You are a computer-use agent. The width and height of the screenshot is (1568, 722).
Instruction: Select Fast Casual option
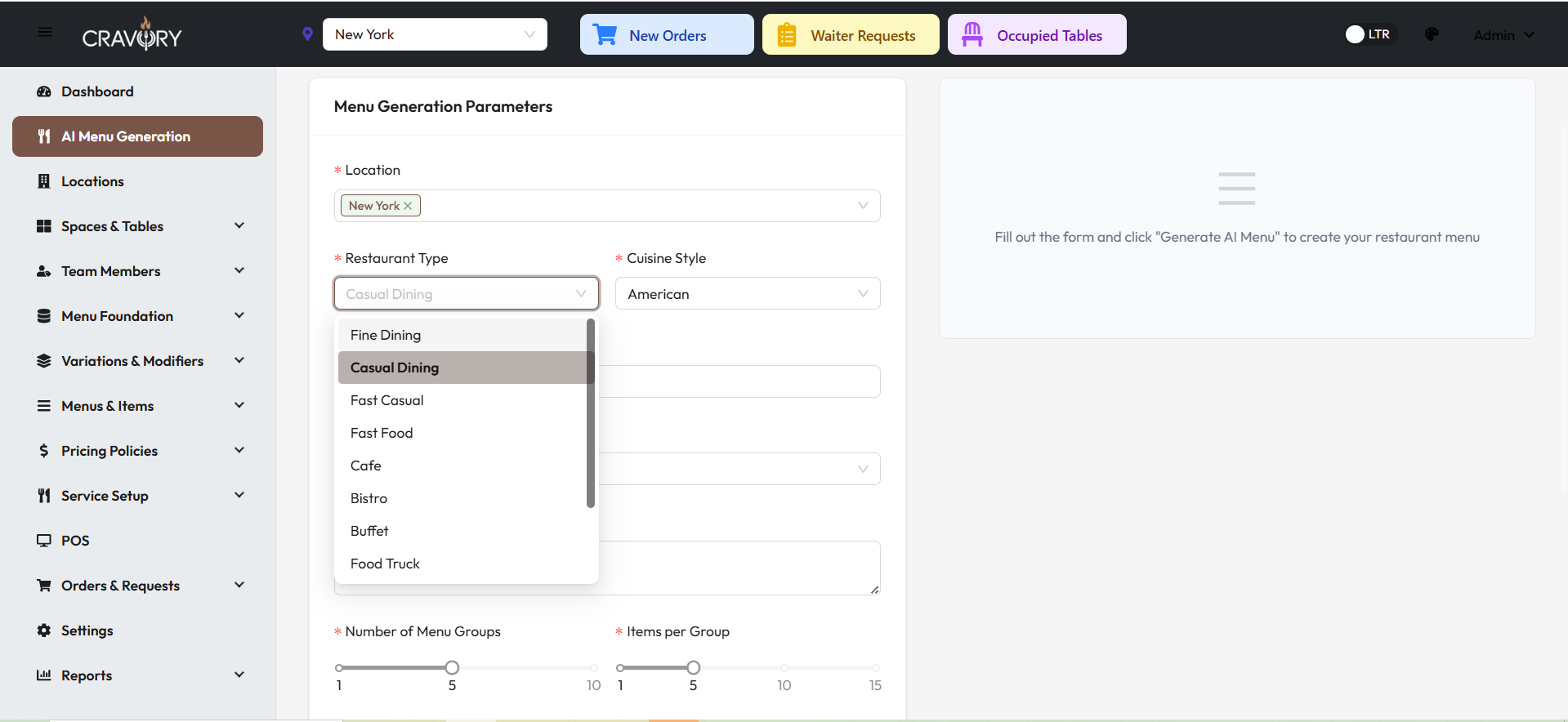462,400
